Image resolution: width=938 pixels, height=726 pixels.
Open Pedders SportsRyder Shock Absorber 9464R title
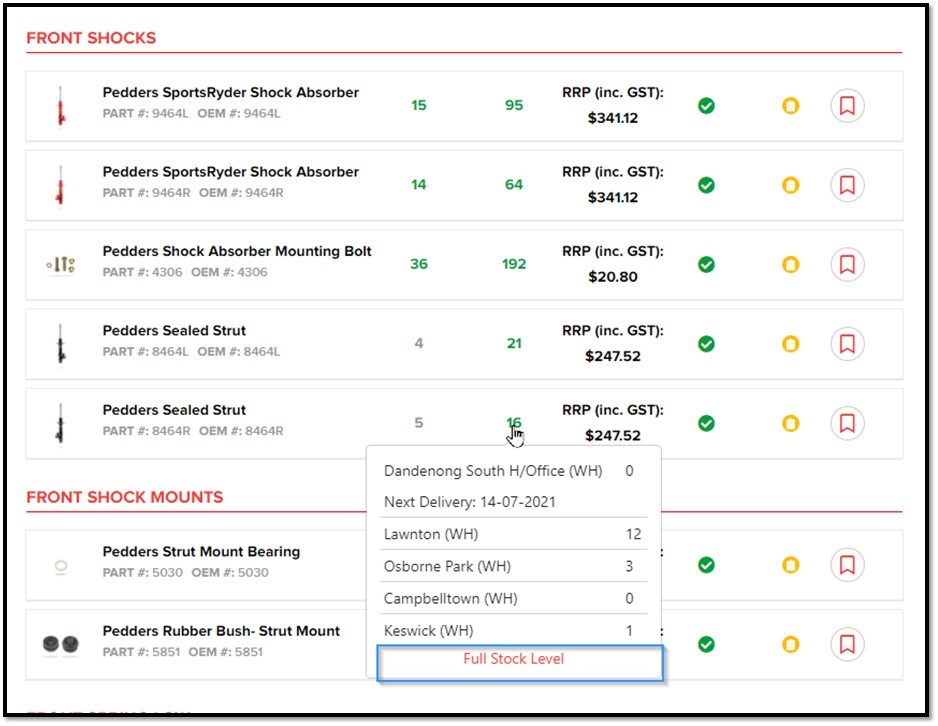tap(230, 172)
